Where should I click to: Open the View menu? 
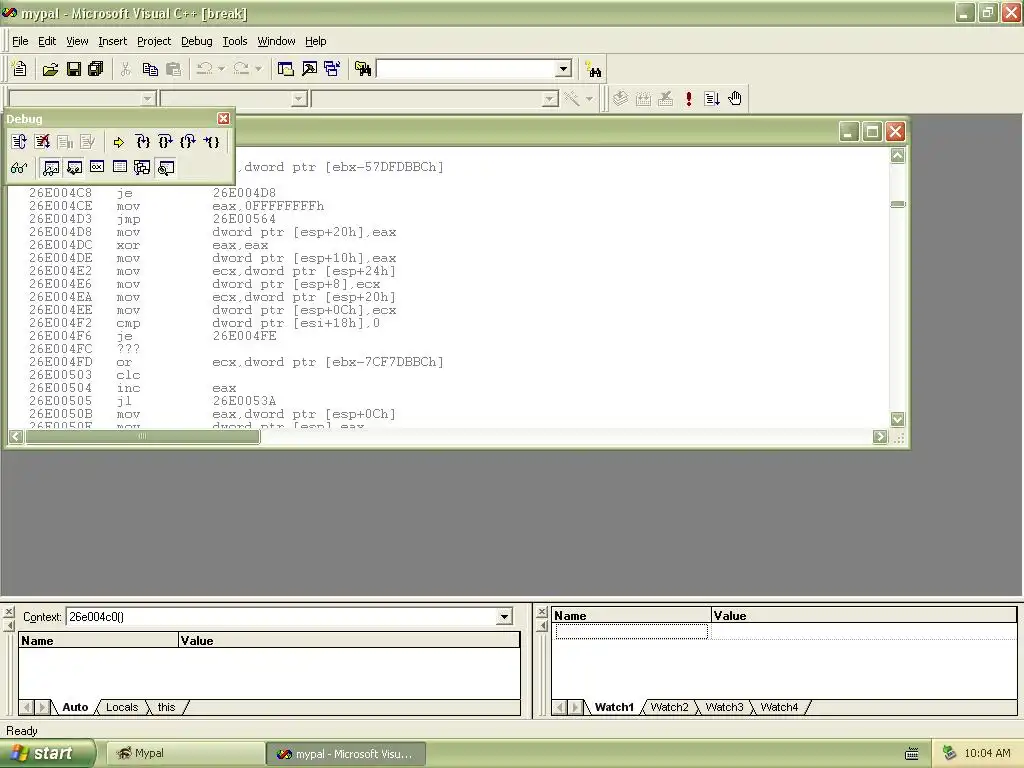(77, 41)
